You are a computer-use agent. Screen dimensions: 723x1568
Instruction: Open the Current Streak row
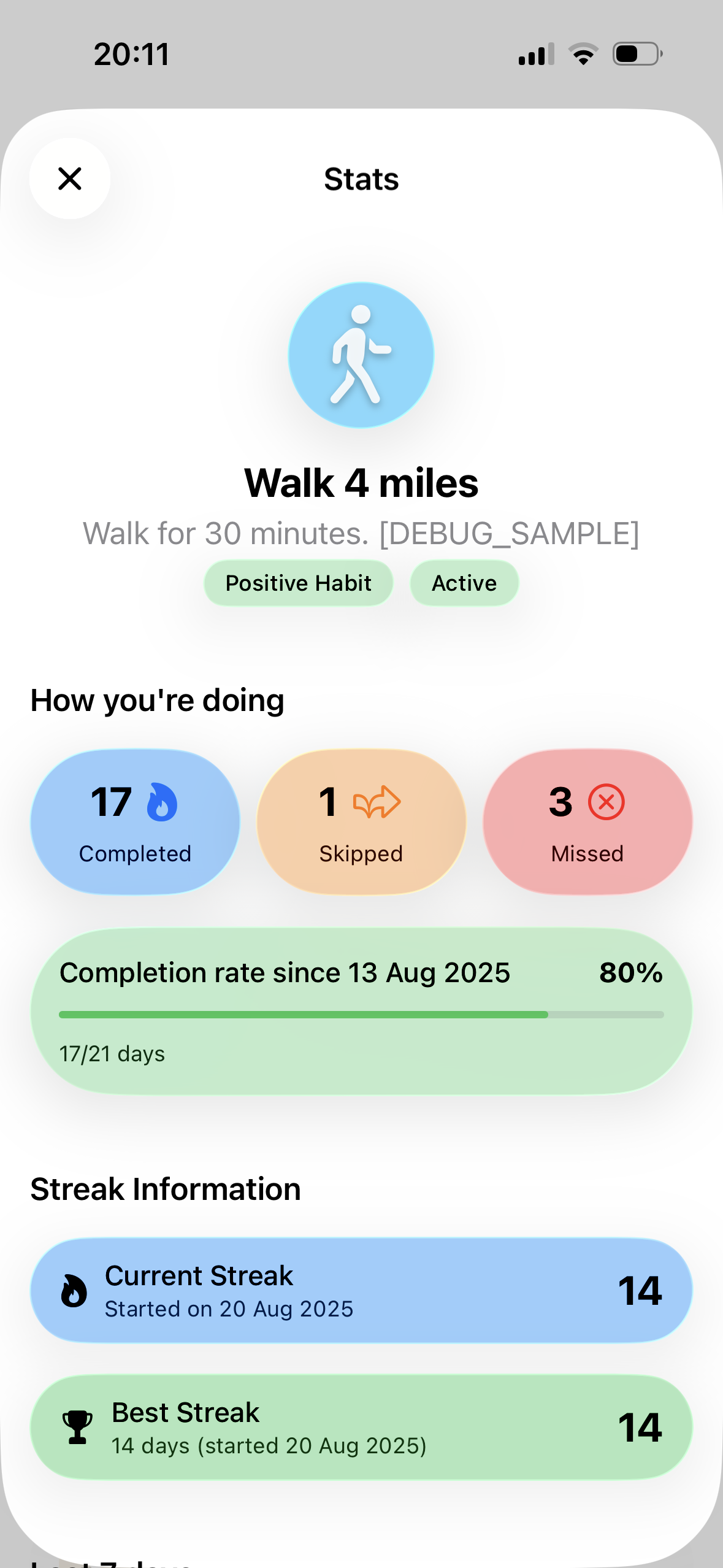click(361, 1291)
